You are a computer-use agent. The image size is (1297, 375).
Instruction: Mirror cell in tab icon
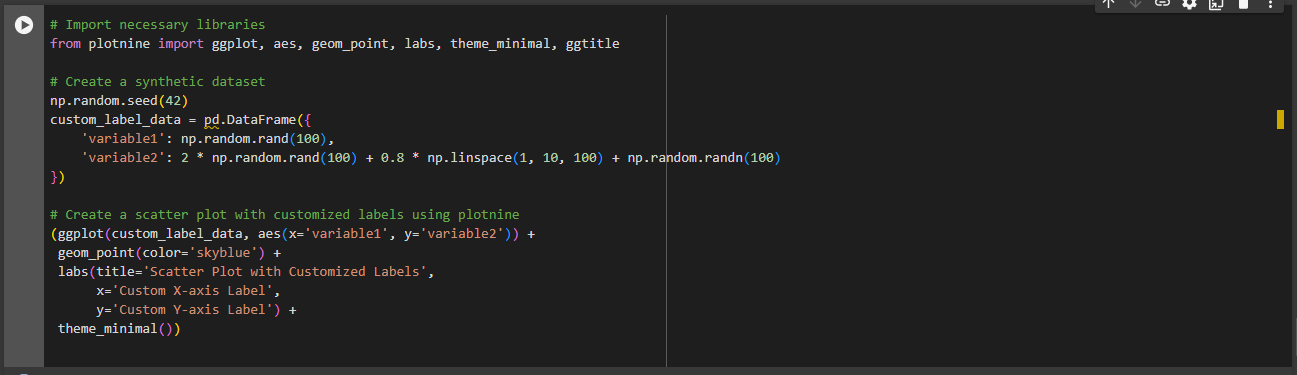(x=1217, y=4)
